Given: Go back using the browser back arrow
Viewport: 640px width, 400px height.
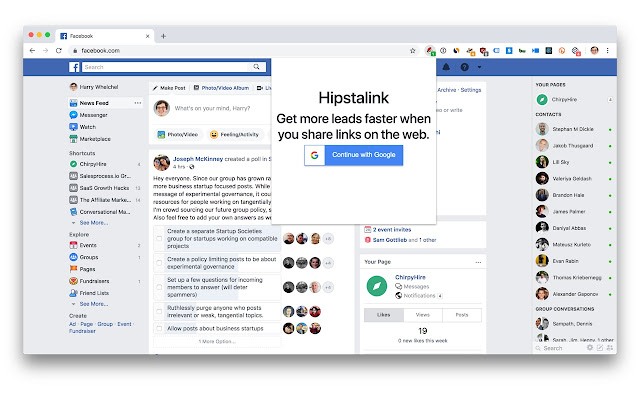Looking at the screenshot, I should [x=32, y=51].
